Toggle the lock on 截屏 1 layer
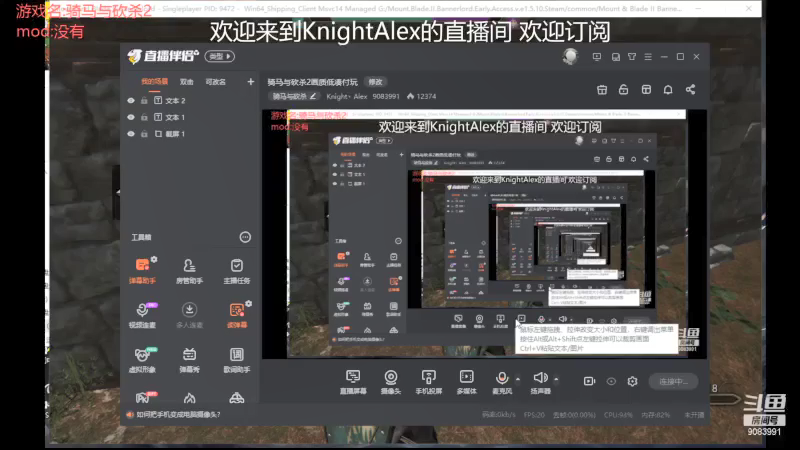Image resolution: width=800 pixels, height=450 pixels. point(144,134)
